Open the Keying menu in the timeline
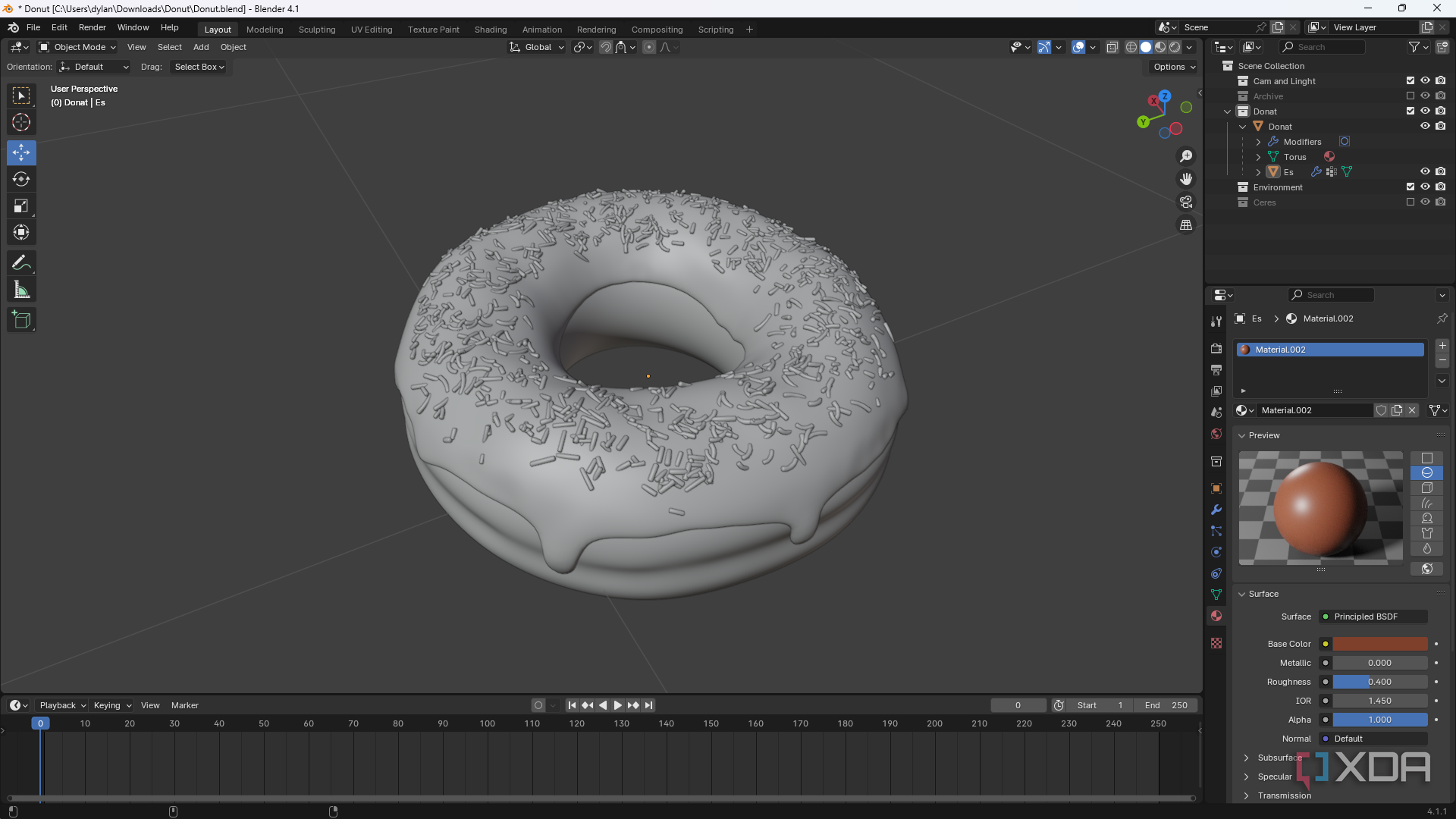This screenshot has width=1456, height=819. [111, 705]
